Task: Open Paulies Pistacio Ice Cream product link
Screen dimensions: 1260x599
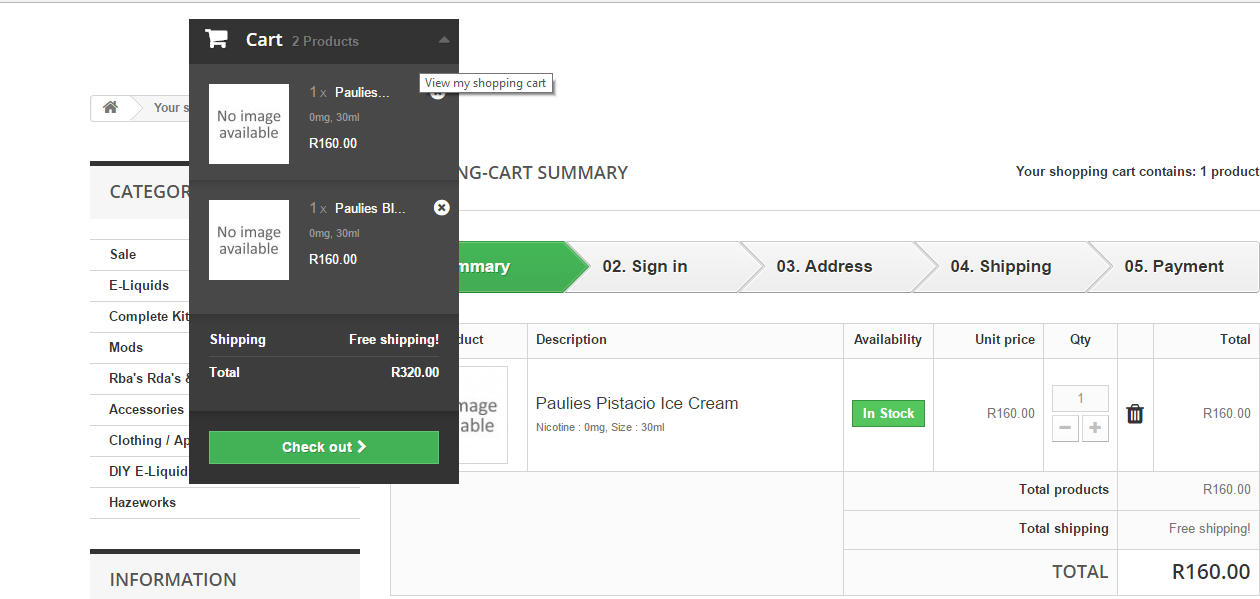Action: 637,404
